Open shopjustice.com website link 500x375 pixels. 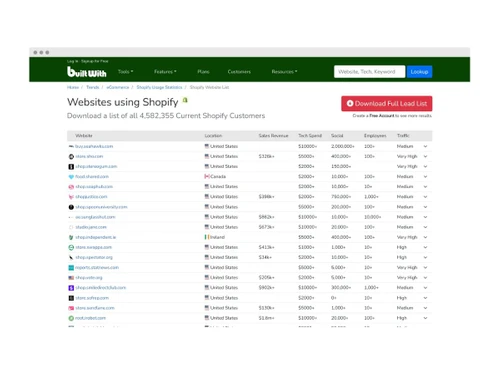[91, 197]
